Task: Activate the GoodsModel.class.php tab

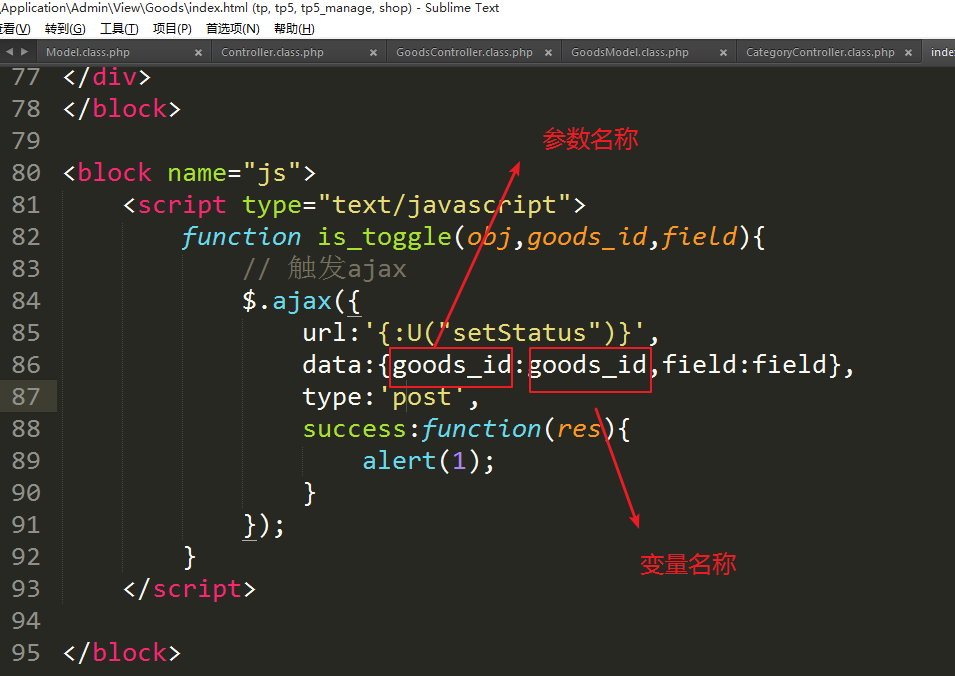Action: tap(630, 53)
